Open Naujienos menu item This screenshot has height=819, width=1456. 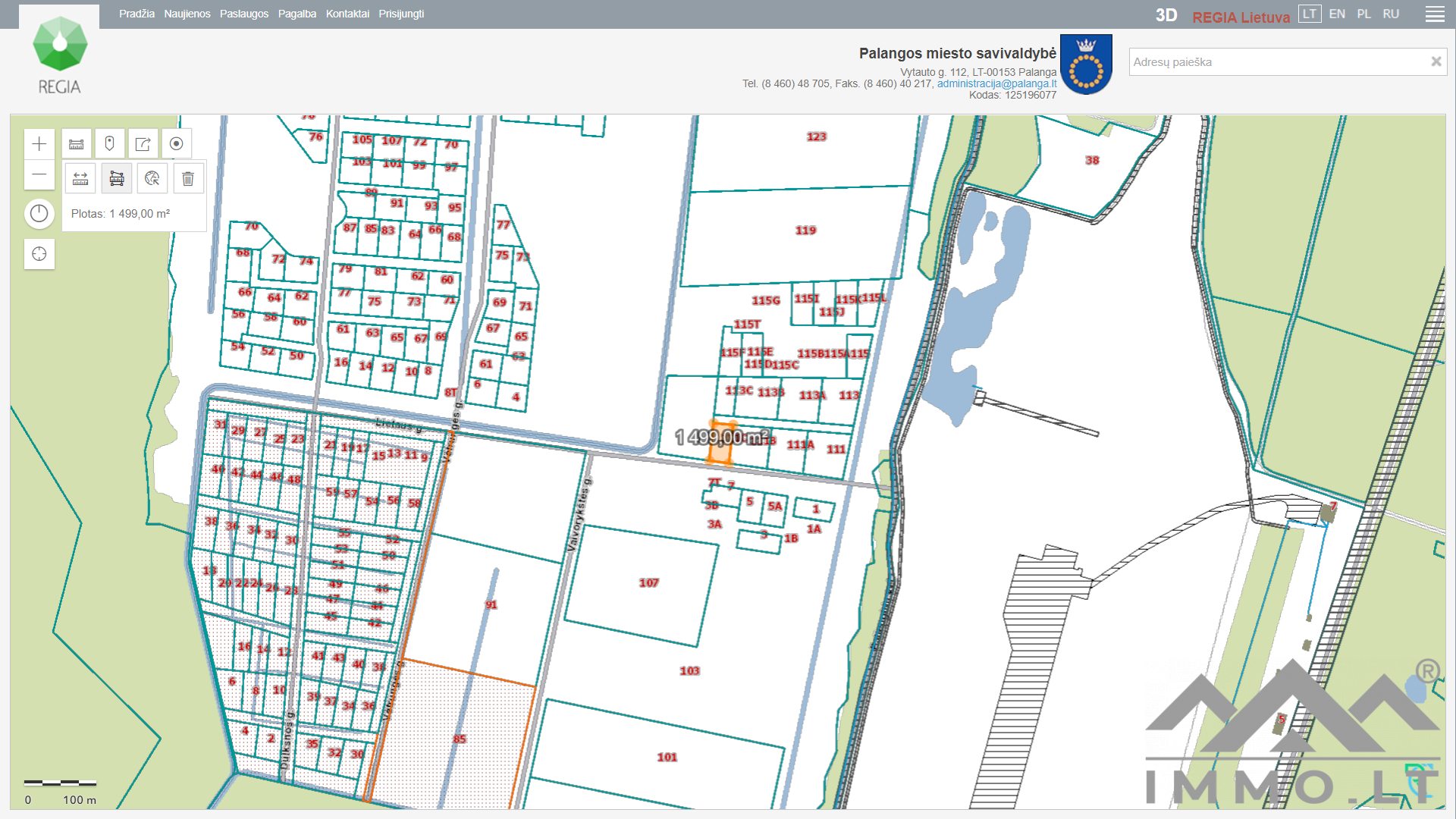187,14
